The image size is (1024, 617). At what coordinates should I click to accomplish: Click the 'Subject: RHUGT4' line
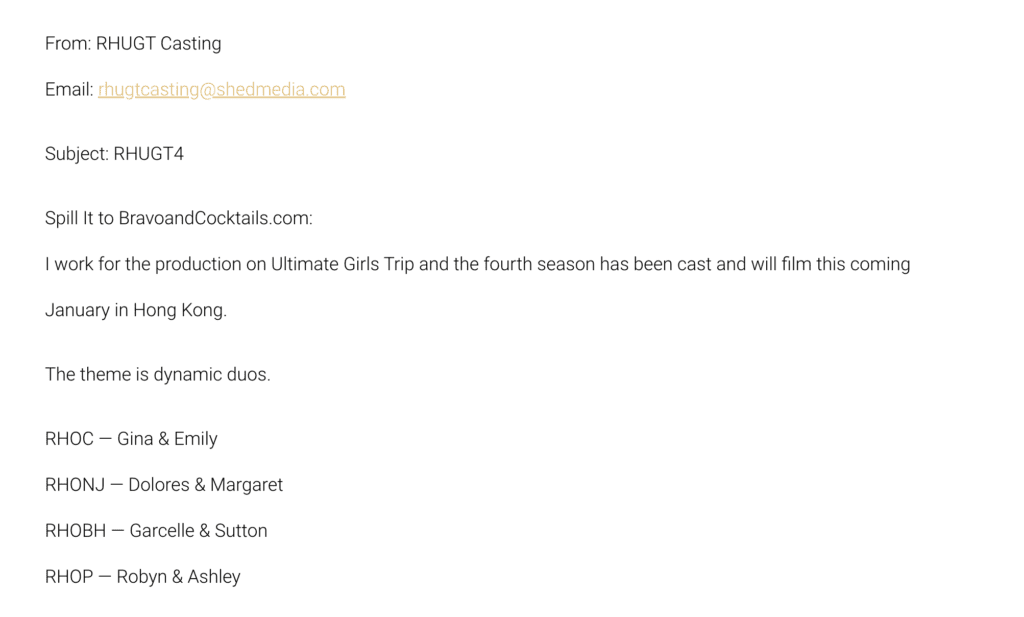pos(114,153)
